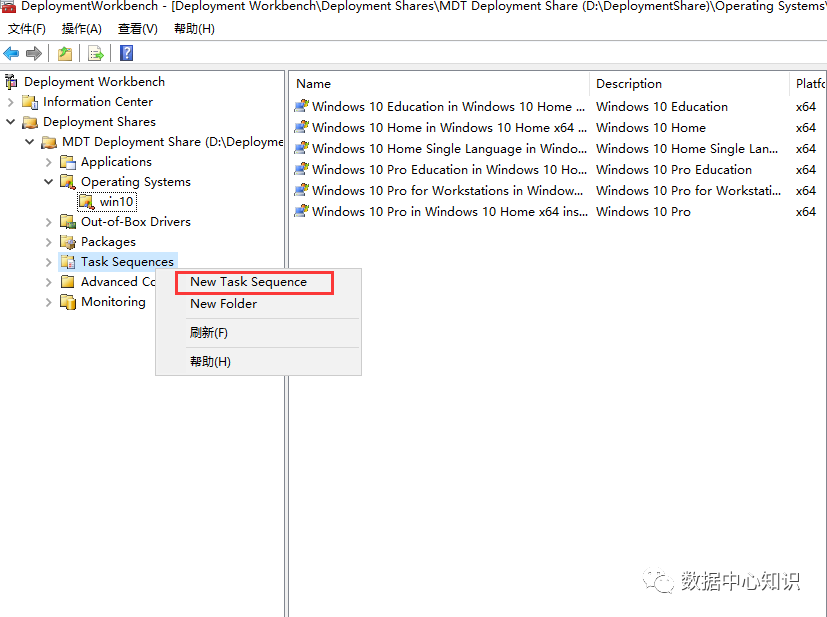Click Description cell 'Windows 10 Home'
This screenshot has height=617, width=827.
[651, 128]
